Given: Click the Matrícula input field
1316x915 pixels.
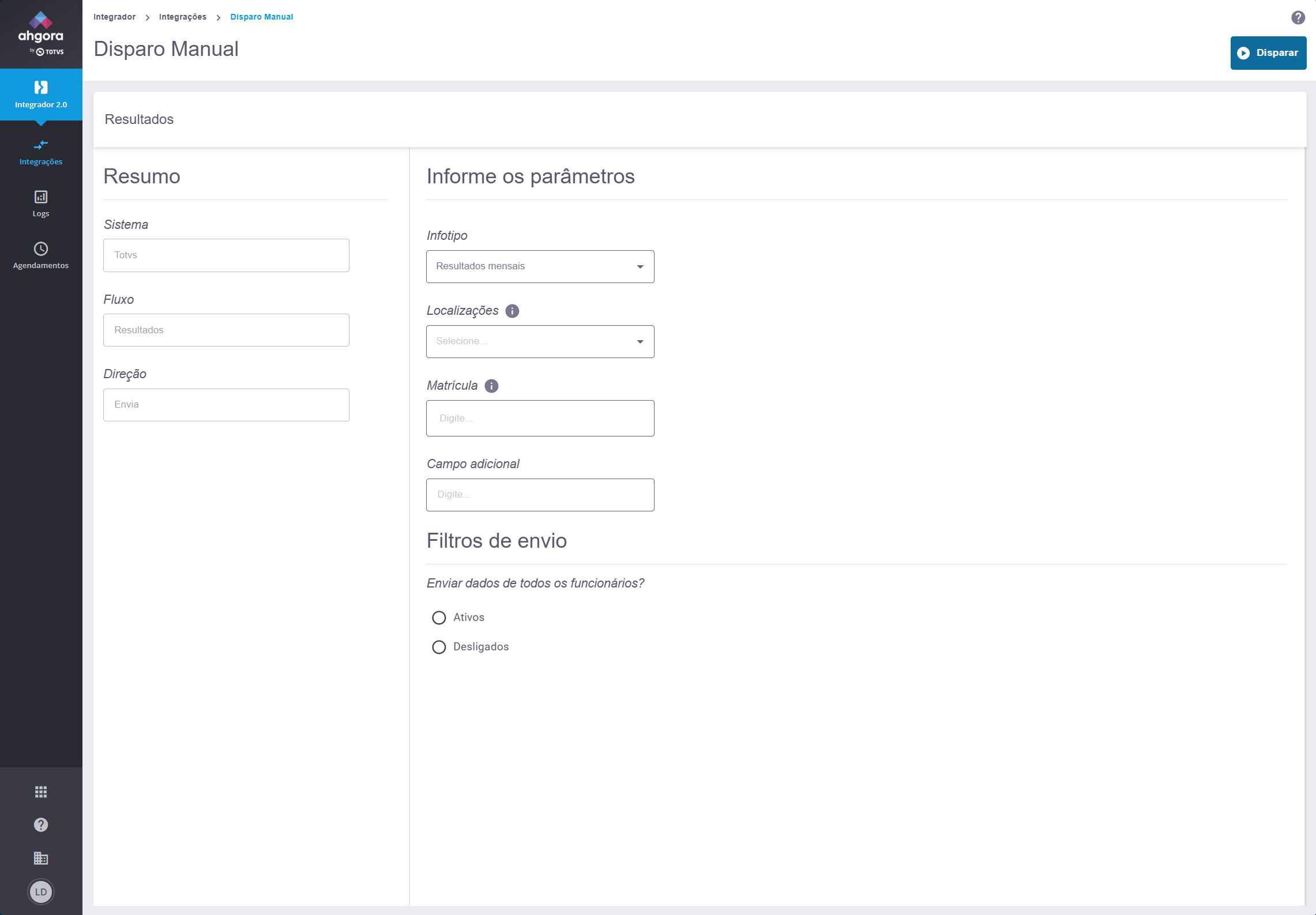Looking at the screenshot, I should tap(540, 418).
